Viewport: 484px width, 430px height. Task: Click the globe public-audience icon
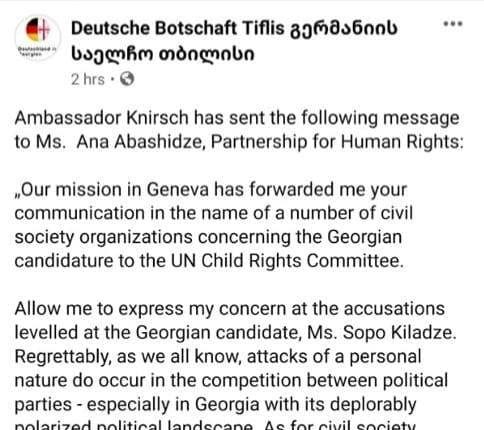pos(127,79)
